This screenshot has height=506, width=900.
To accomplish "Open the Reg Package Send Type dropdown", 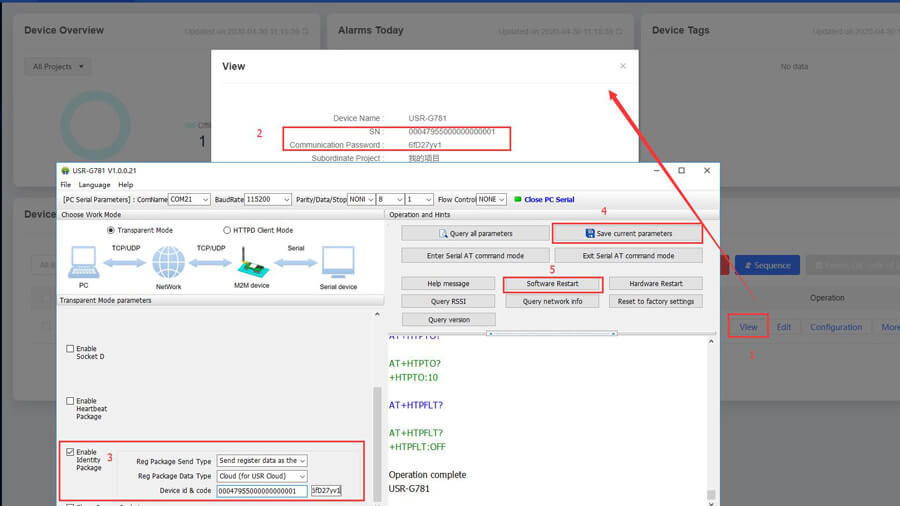I will pyautogui.click(x=262, y=461).
